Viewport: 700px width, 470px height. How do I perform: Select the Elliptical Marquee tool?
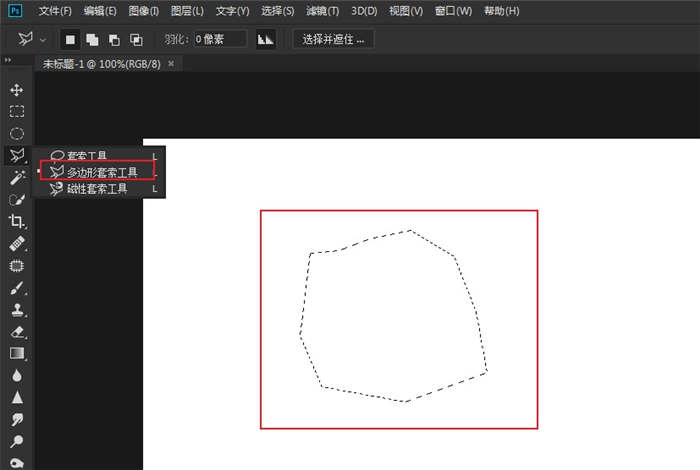coord(17,133)
